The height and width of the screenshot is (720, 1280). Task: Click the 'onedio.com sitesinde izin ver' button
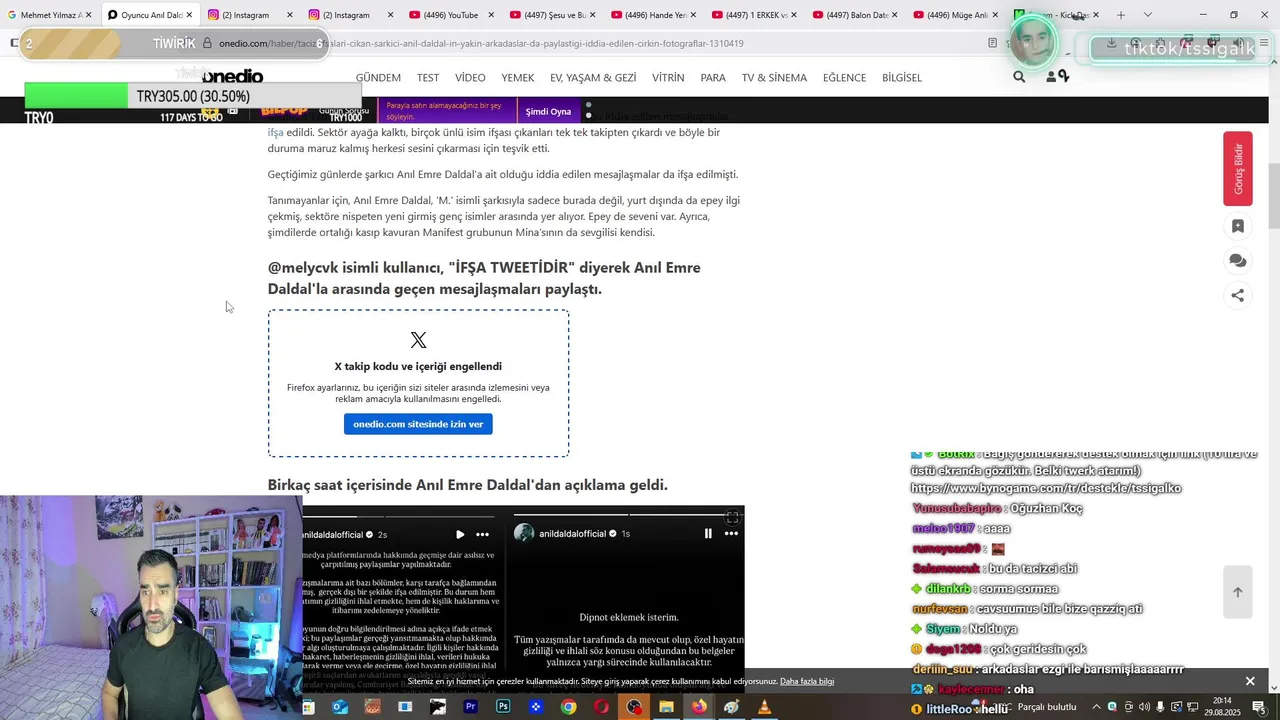coord(418,424)
